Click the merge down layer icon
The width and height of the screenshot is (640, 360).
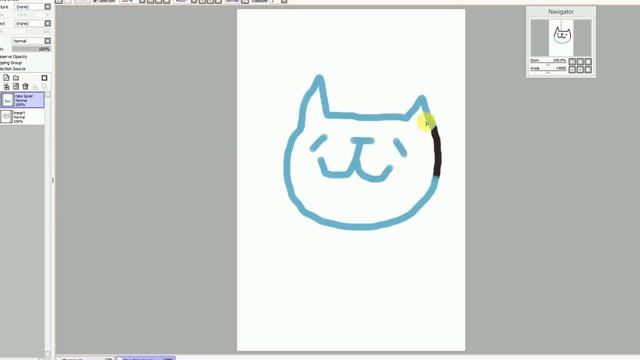pos(16,87)
